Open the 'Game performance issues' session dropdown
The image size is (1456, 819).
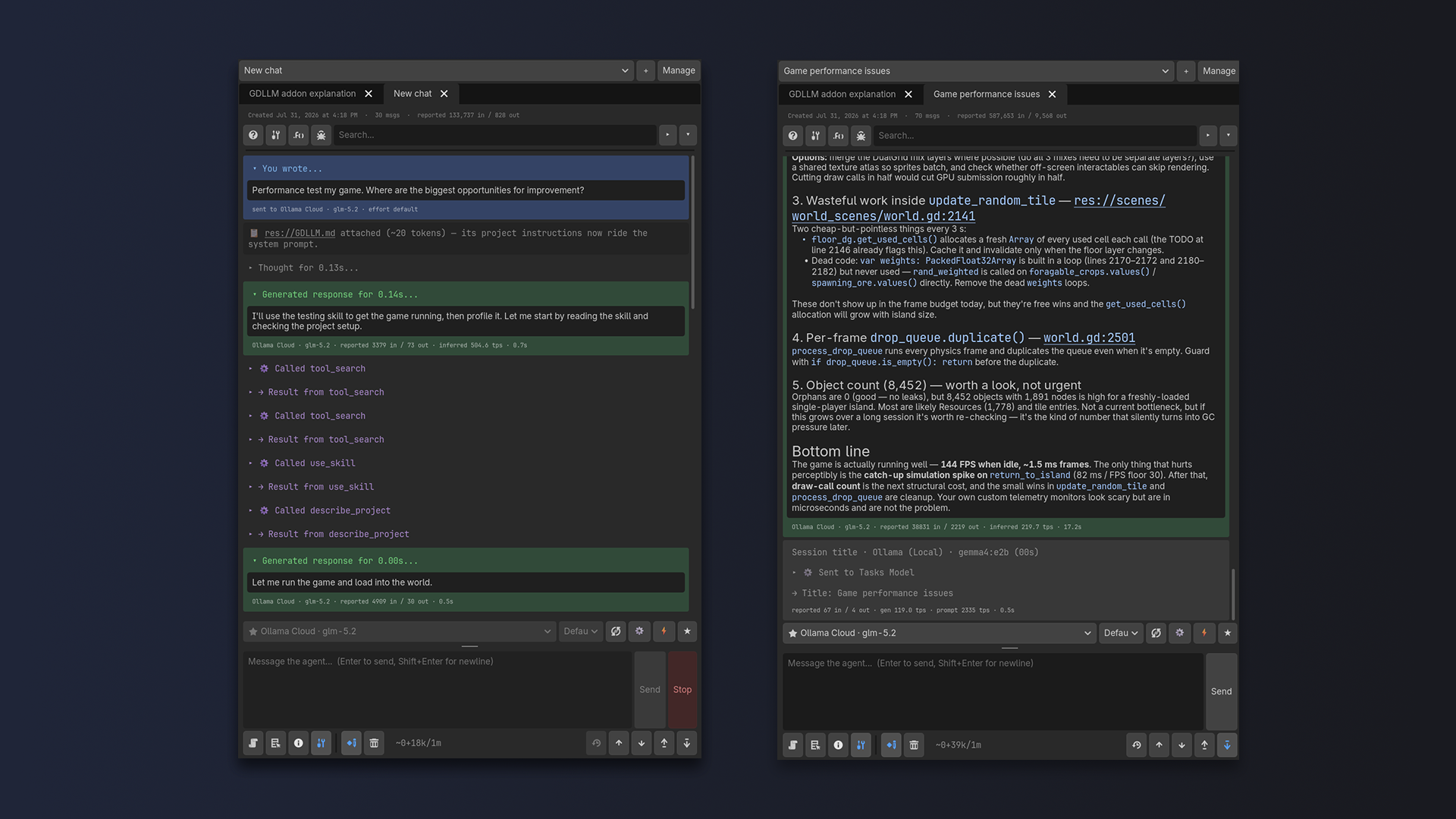[976, 71]
